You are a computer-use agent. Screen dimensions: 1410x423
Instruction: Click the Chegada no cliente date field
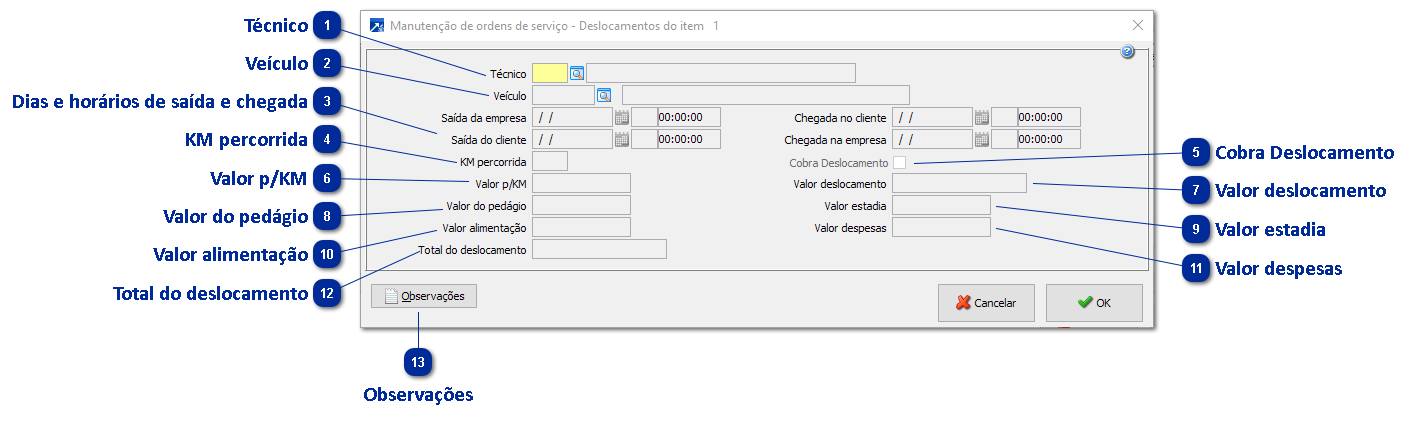(x=932, y=117)
